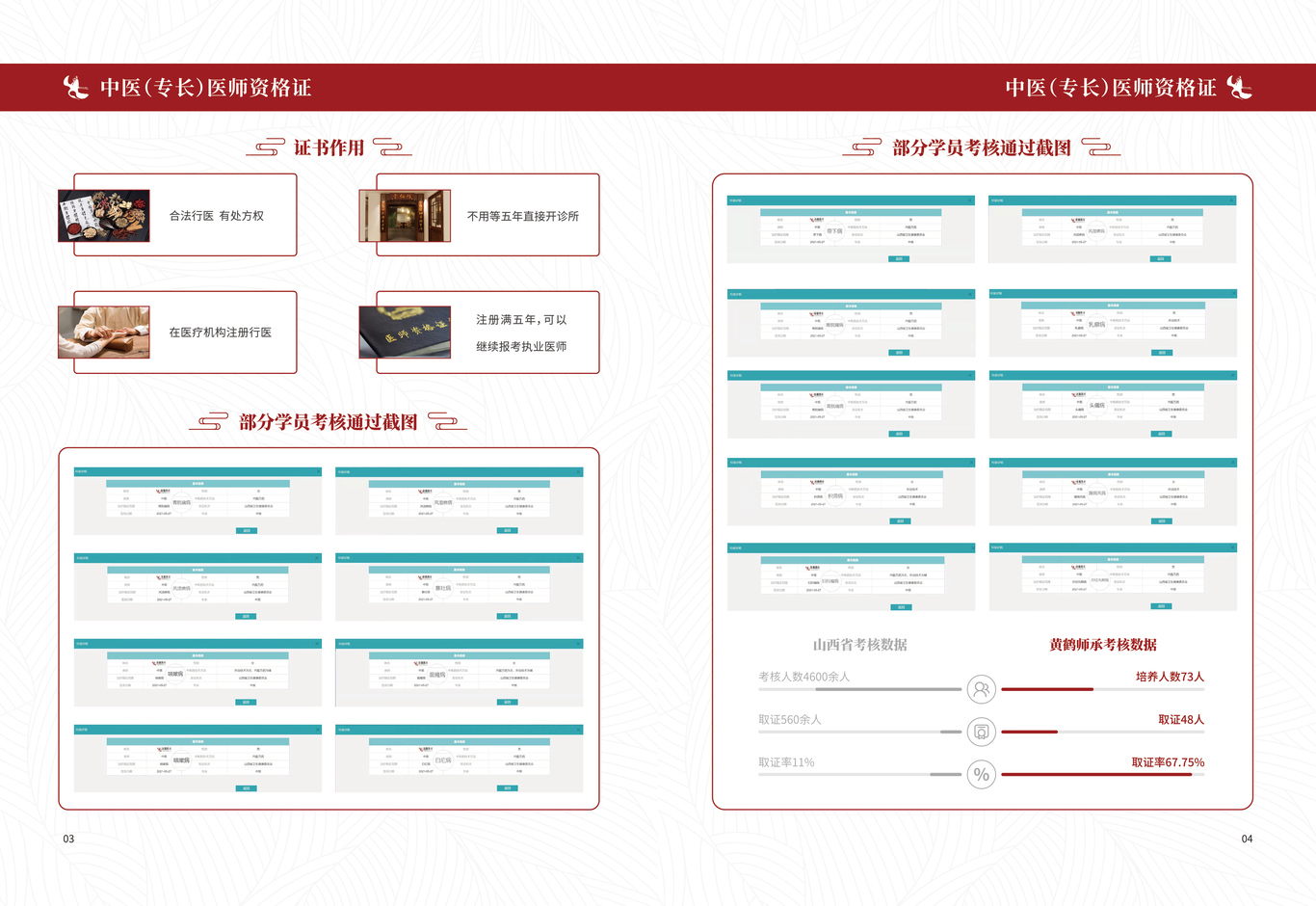
Task: Select the 考核人数4600余人 statistic text
Action: (804, 677)
